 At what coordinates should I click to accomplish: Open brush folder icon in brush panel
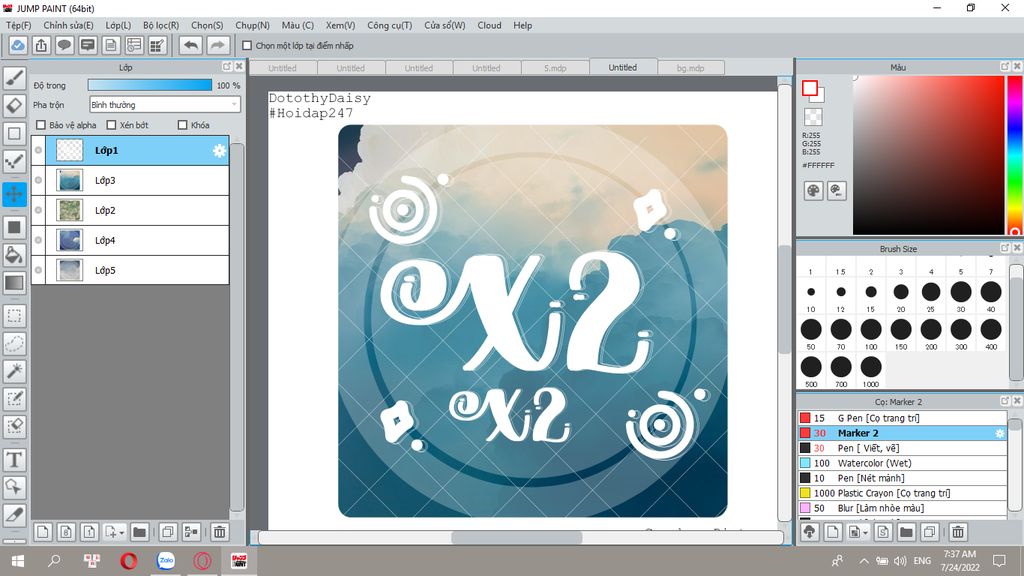click(906, 532)
